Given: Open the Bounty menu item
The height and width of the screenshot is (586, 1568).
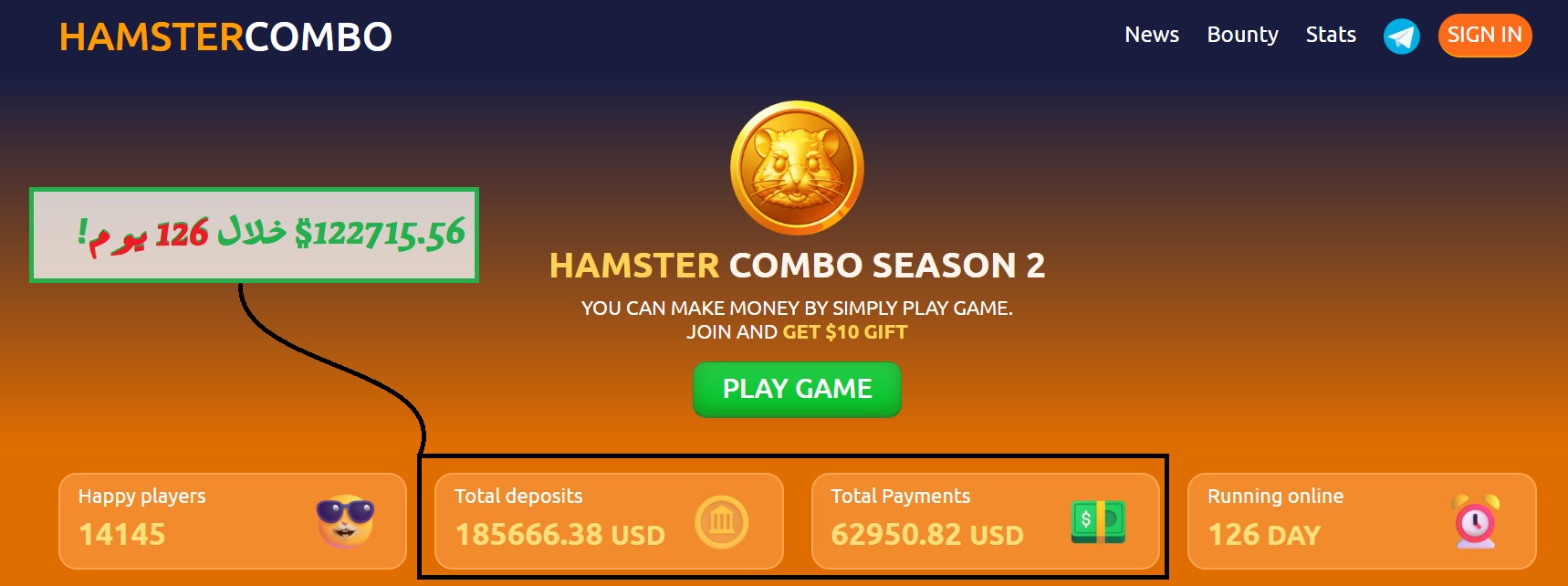Looking at the screenshot, I should 1242,35.
